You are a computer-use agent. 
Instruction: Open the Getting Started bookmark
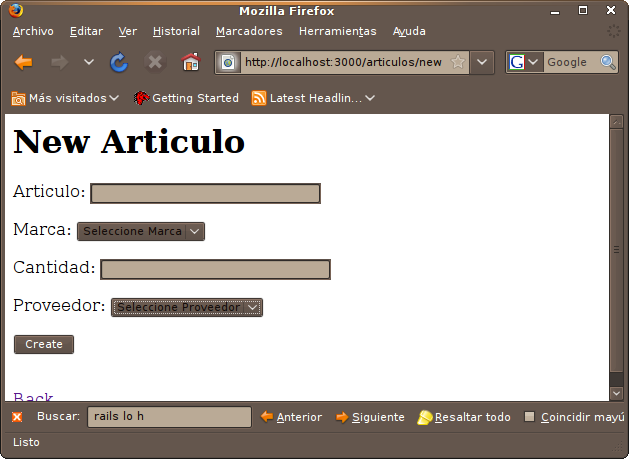pos(186,98)
